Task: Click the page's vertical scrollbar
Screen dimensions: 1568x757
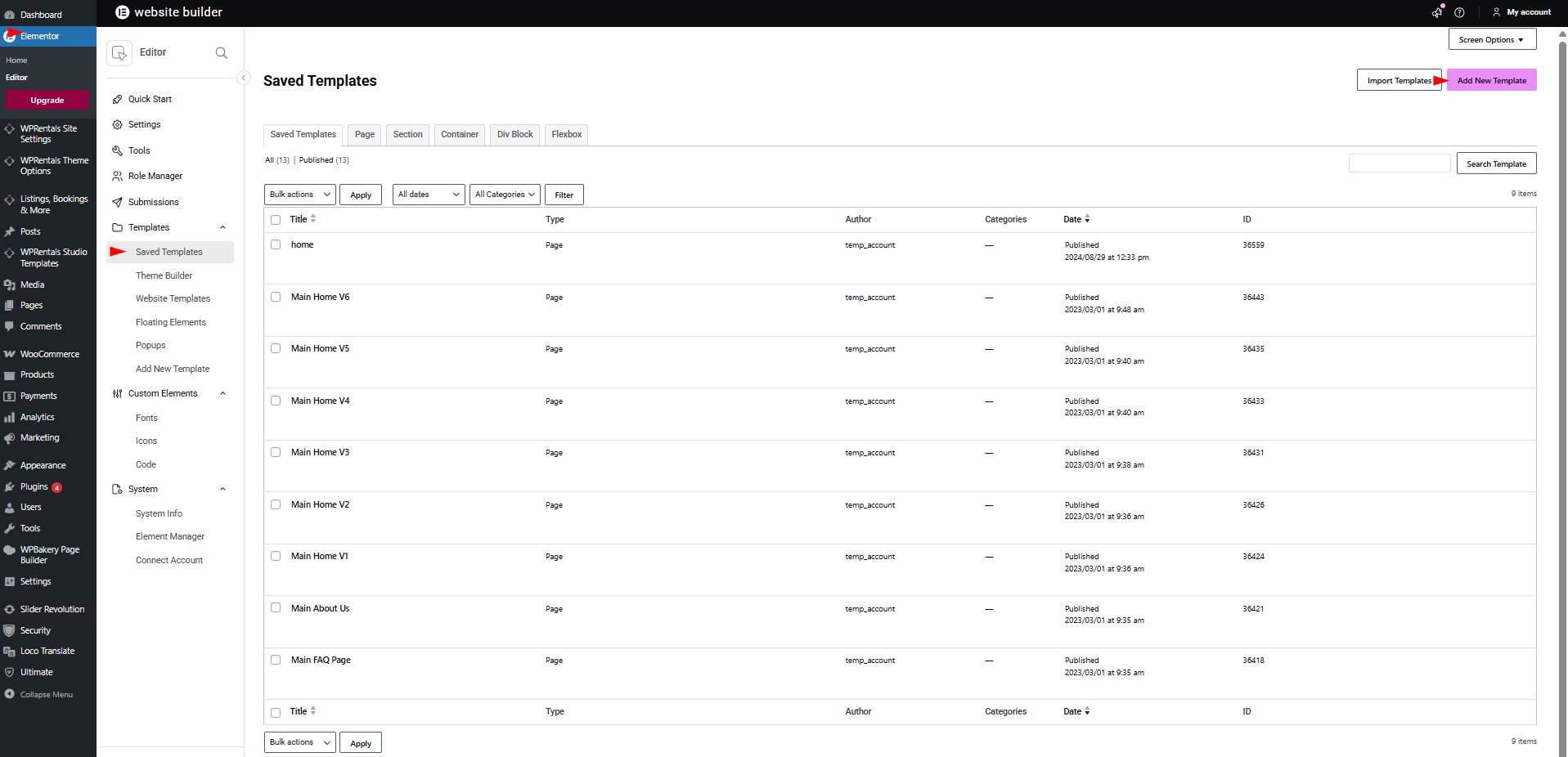Action: coord(1562,327)
